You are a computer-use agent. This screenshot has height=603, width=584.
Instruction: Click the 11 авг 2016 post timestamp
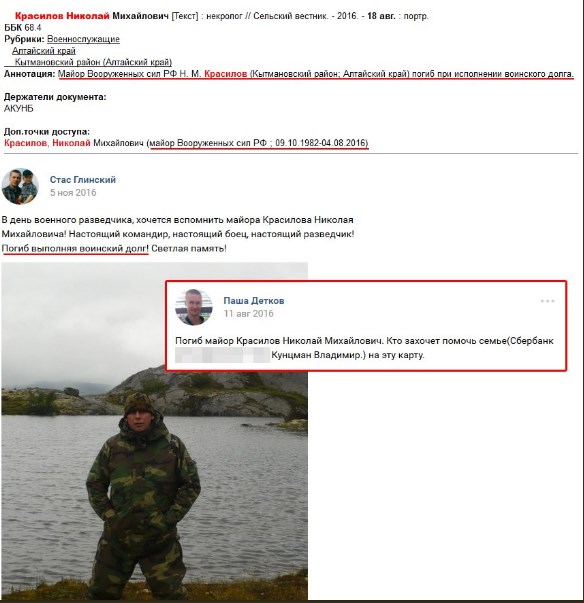coord(248,313)
